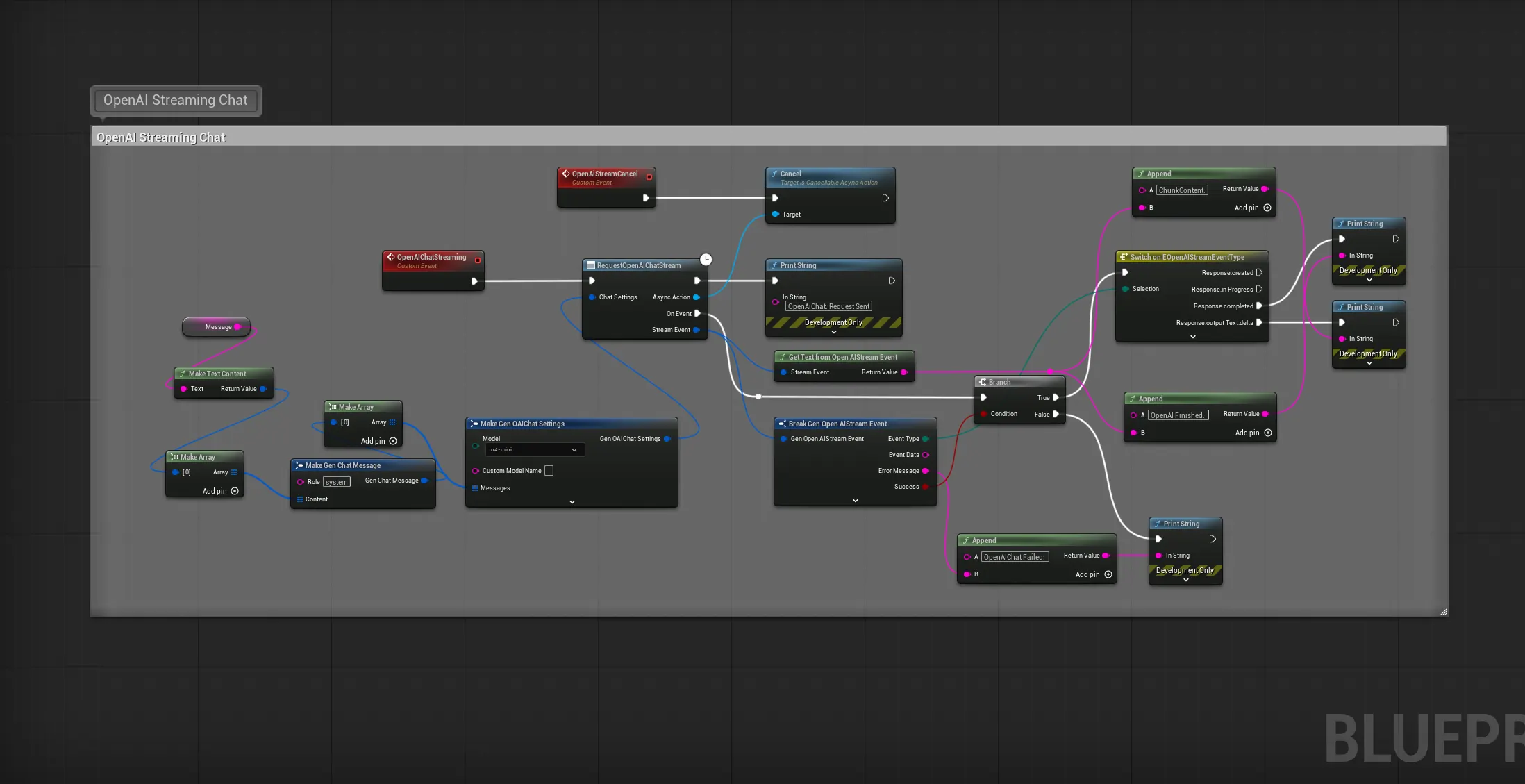
Task: Click the latent clock icon on RequestOpenAIChatStream
Action: [x=706, y=259]
